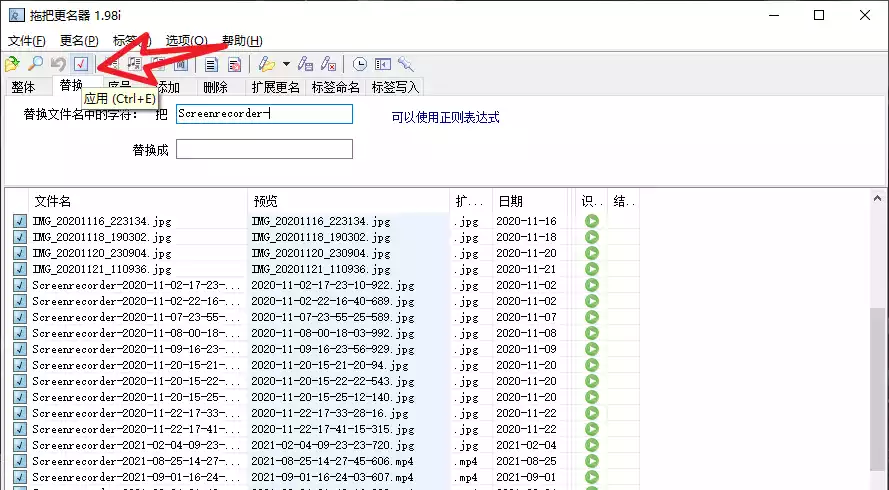
Task: Click the undo arrow toolbar icon
Action: click(x=58, y=64)
